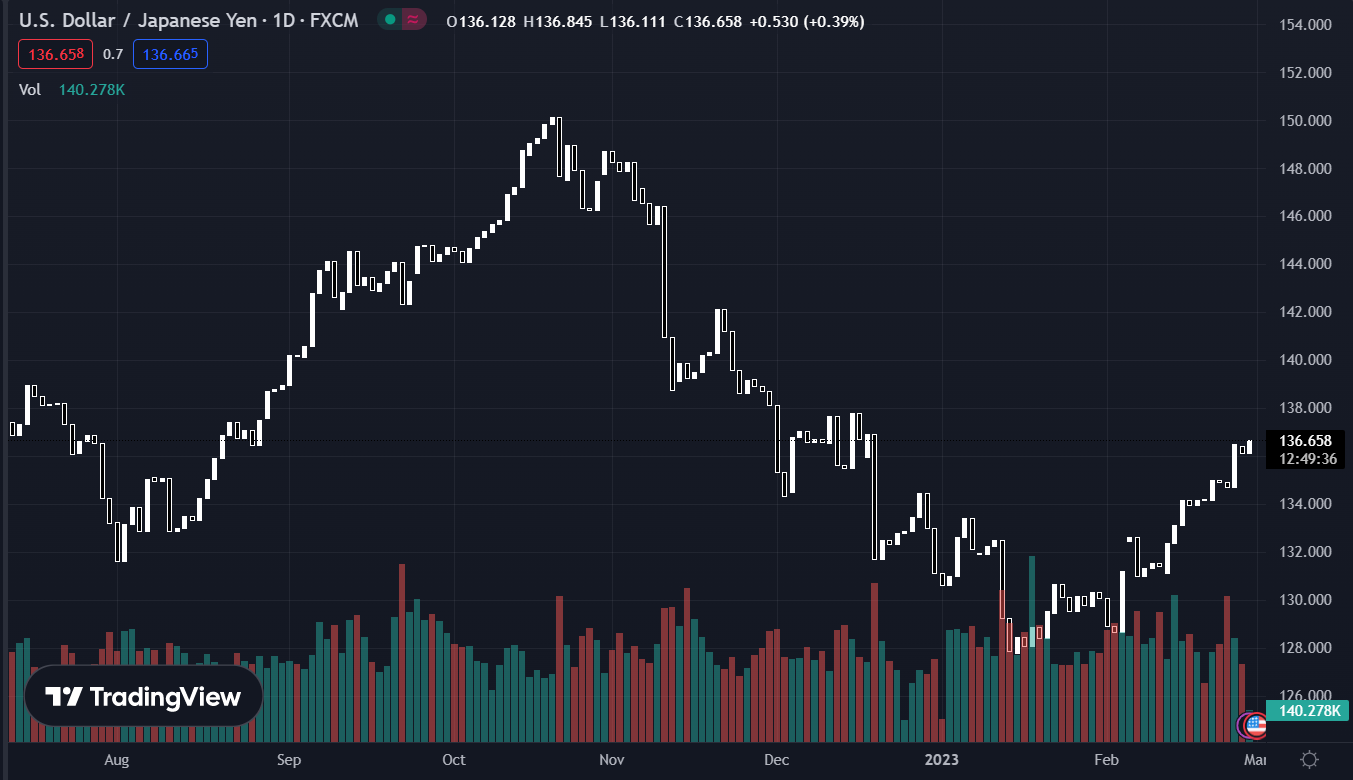Viewport: 1353px width, 780px height.
Task: Click the blue buy price 136.665 button
Action: 169,54
